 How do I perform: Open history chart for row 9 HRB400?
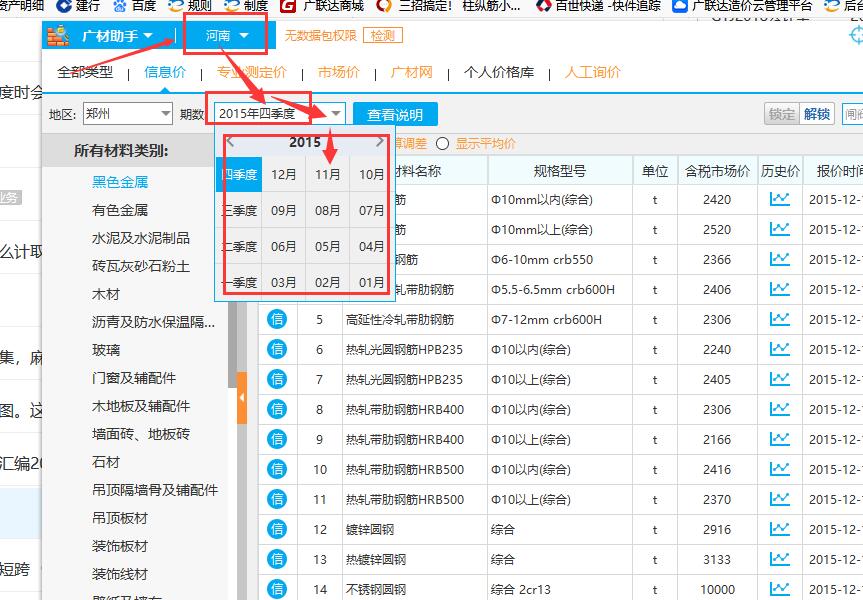779,439
